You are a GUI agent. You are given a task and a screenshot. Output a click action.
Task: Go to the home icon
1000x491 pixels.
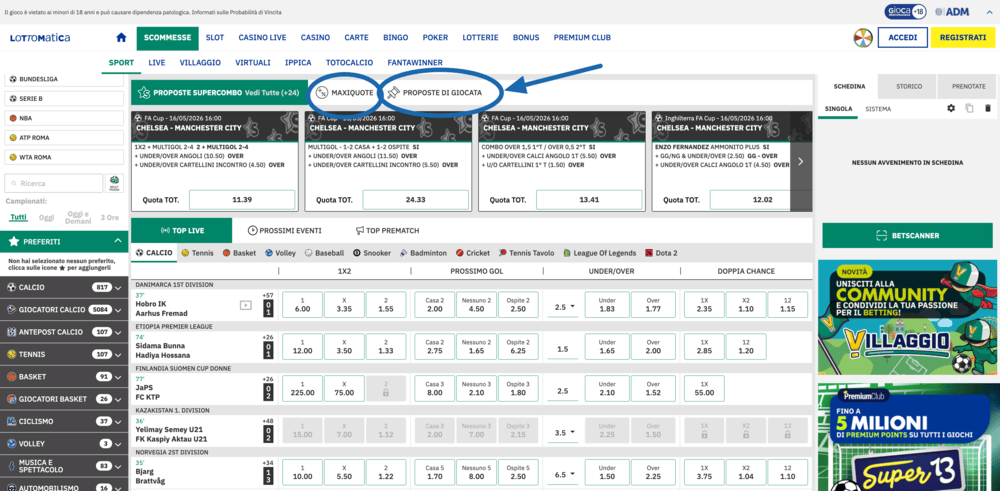coord(121,38)
